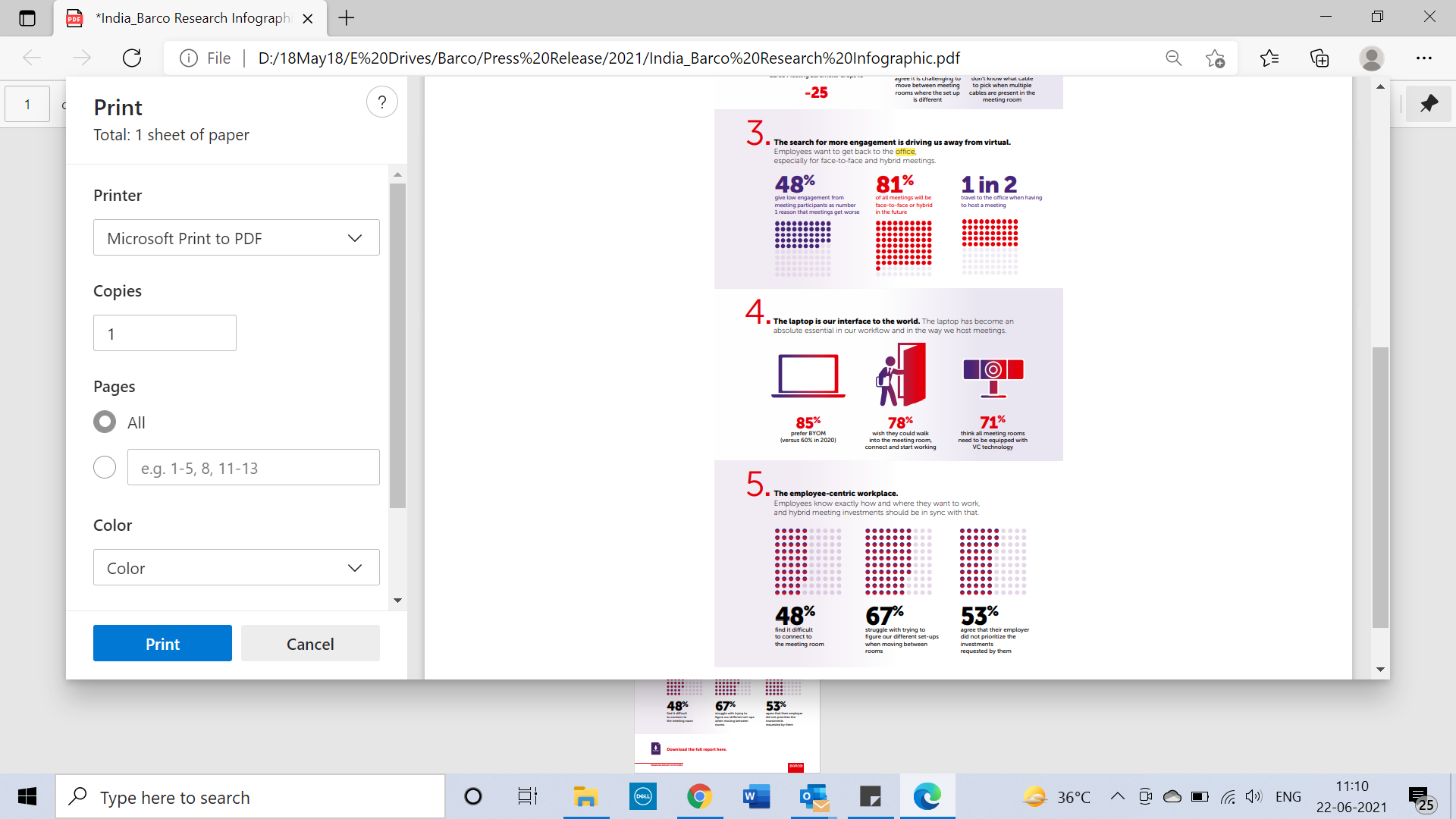This screenshot has height=819, width=1456.
Task: Expand the Color mode dropdown
Action: 236,568
